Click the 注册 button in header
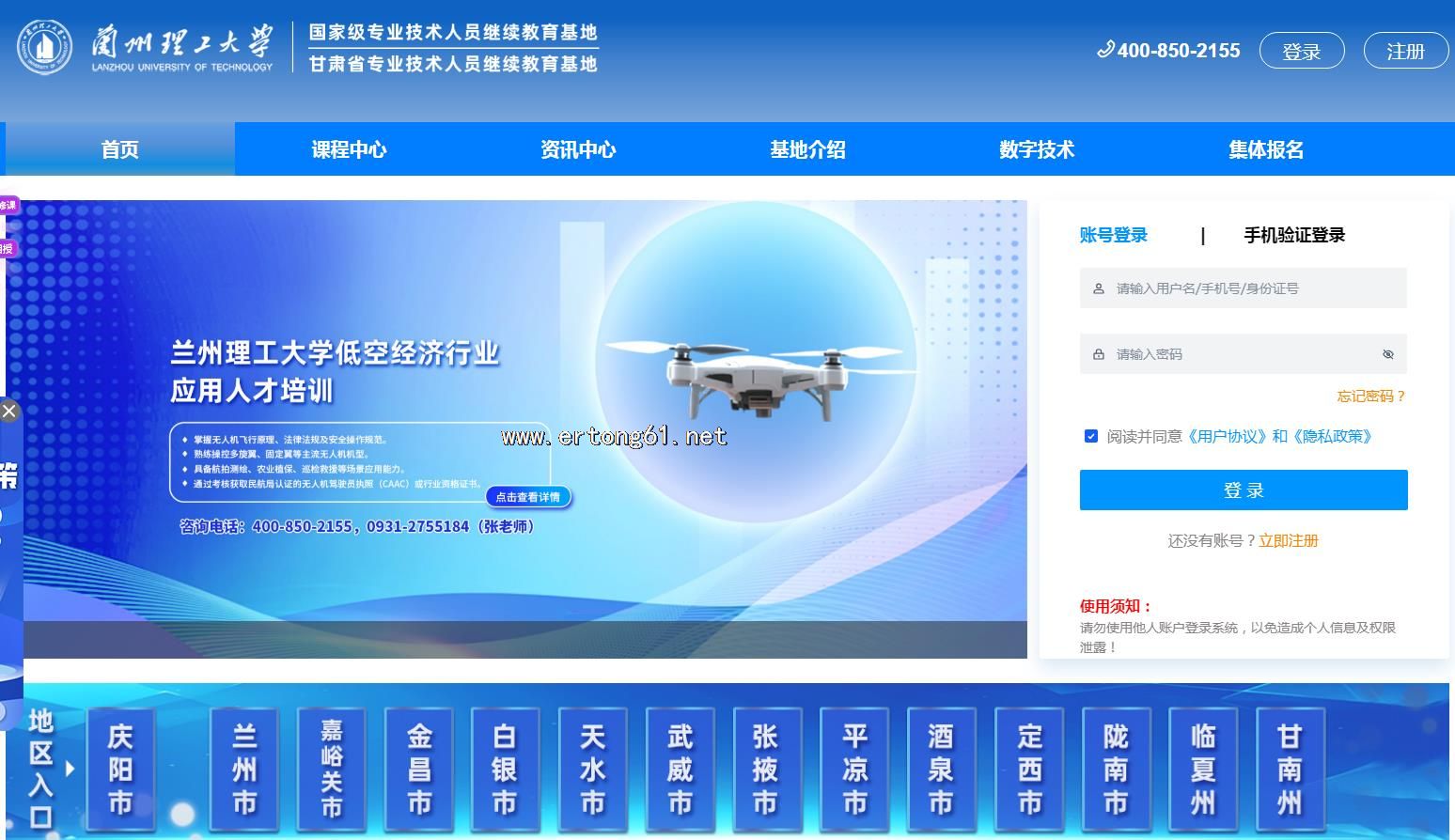Viewport: 1455px width, 840px height. tap(1405, 51)
